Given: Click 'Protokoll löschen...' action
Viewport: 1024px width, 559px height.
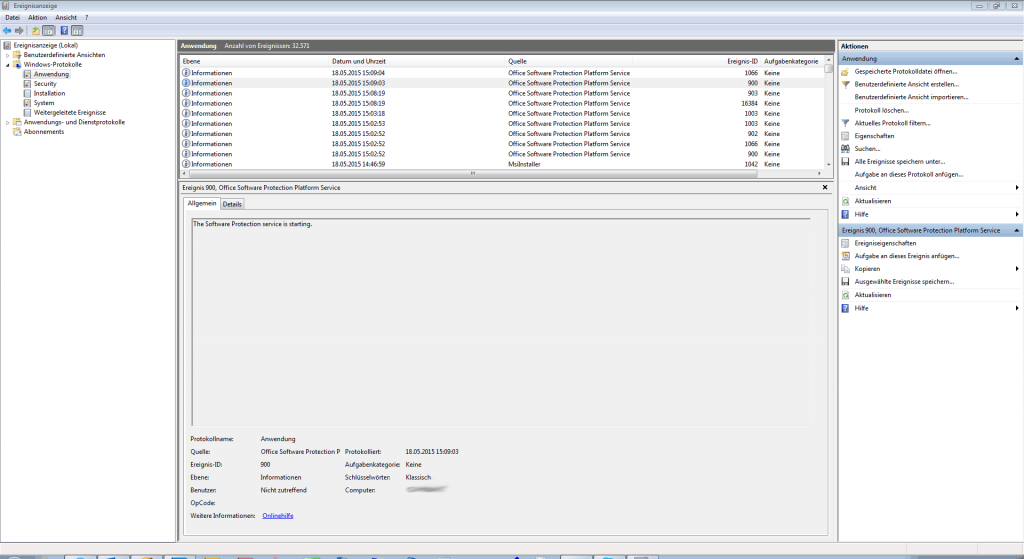Looking at the screenshot, I should [881, 110].
